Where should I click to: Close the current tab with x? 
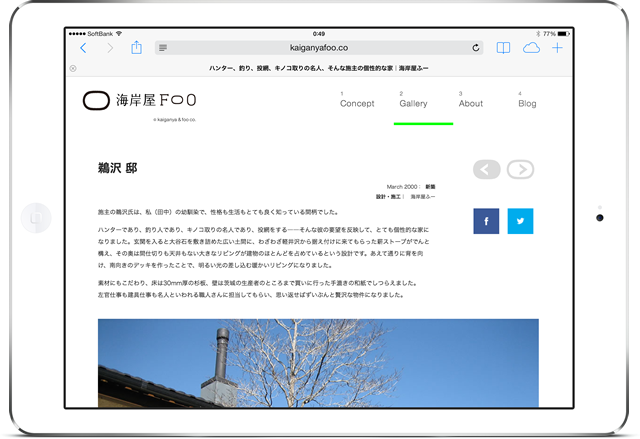(73, 68)
